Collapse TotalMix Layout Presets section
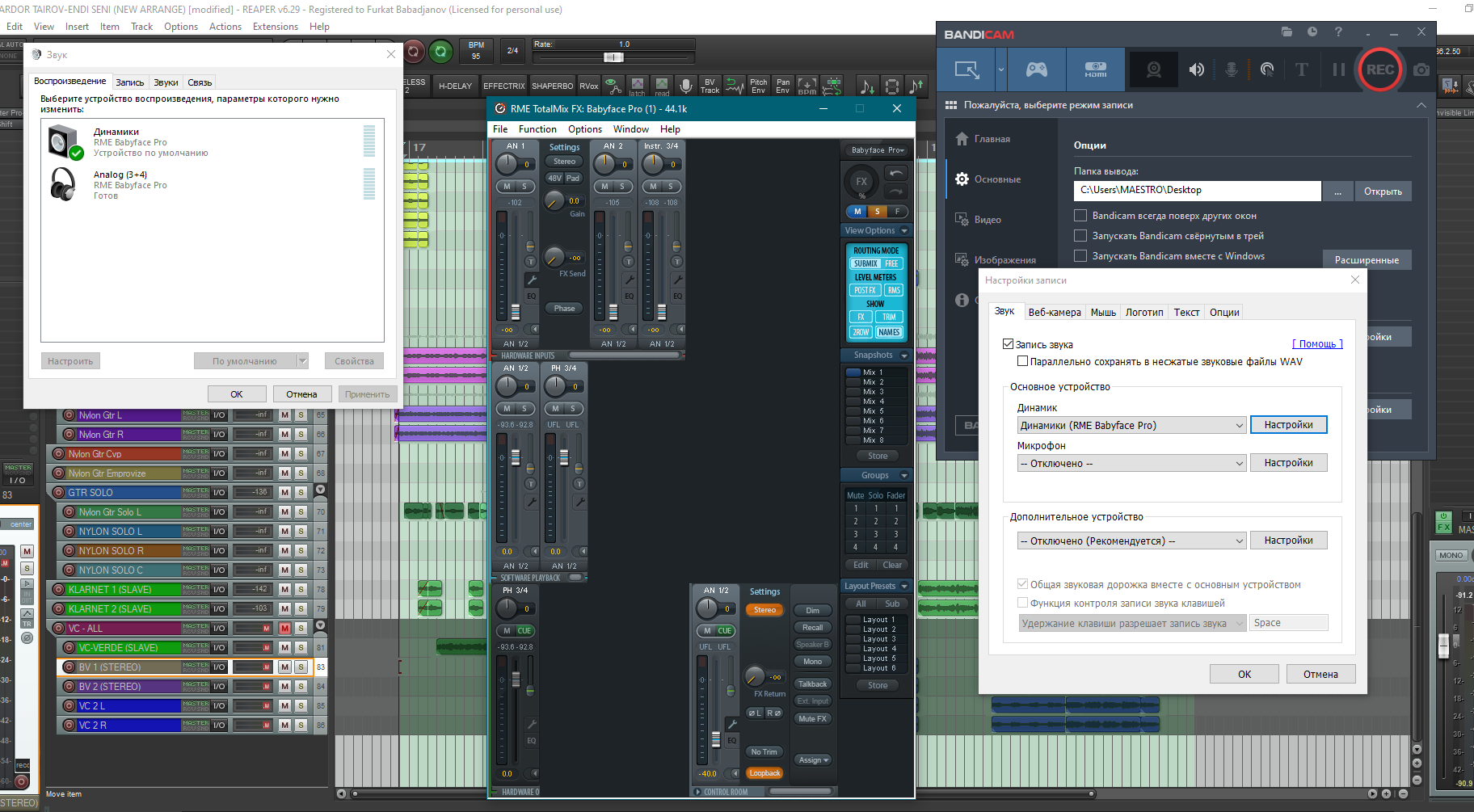Image resolution: width=1474 pixels, height=812 pixels. coord(904,587)
